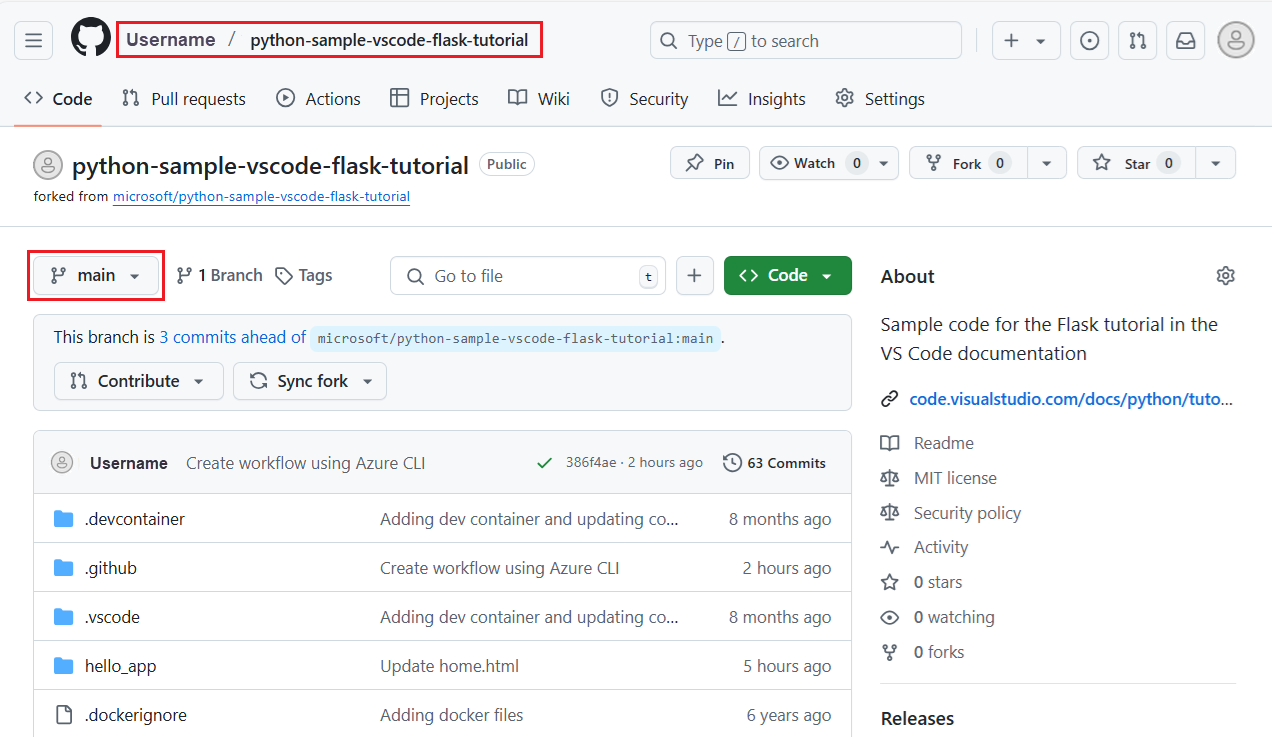Screen dimensions: 1272x737
Task: Pin this repository
Action: point(709,162)
